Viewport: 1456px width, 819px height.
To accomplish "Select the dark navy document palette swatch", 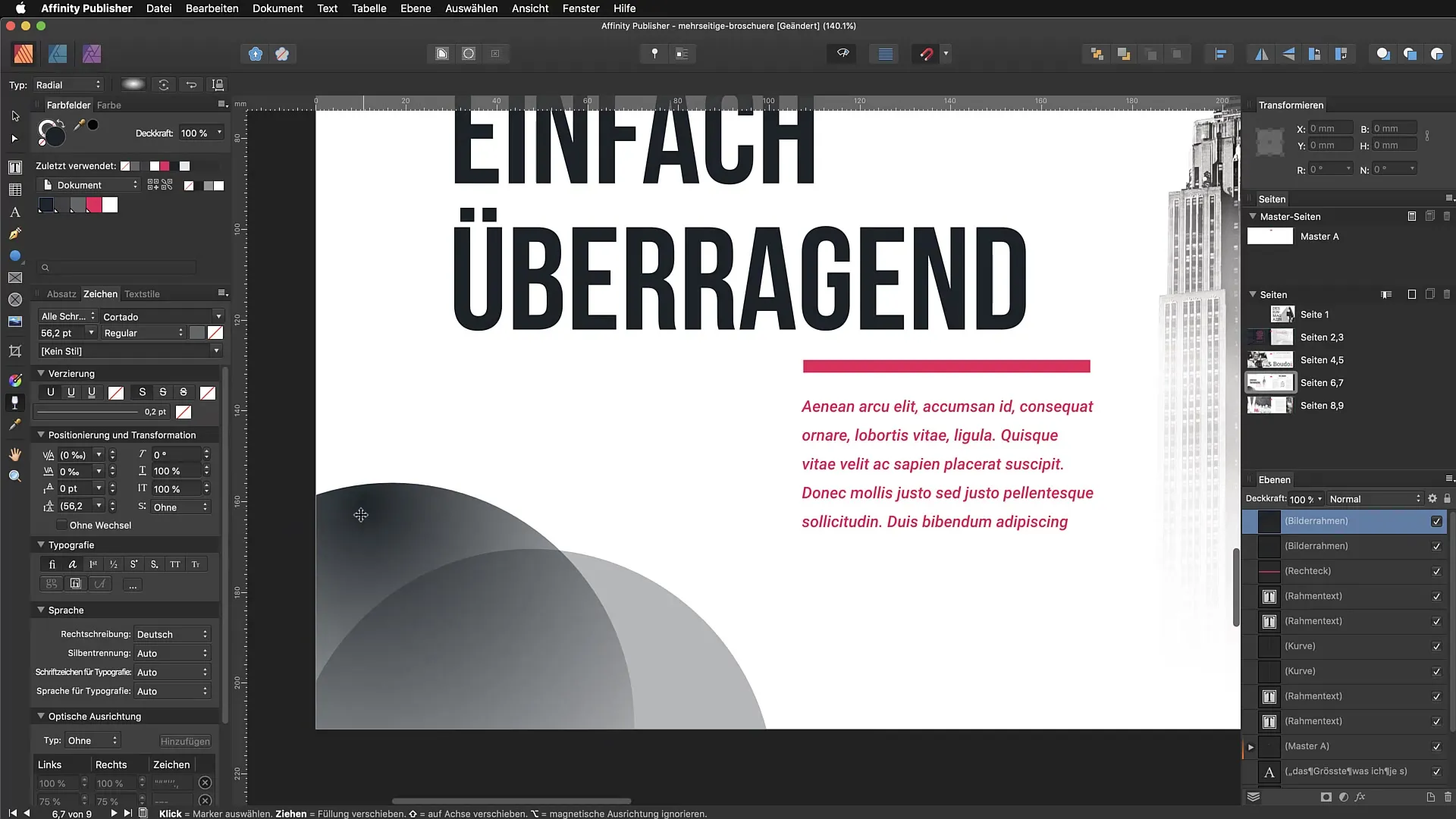I will [x=47, y=205].
